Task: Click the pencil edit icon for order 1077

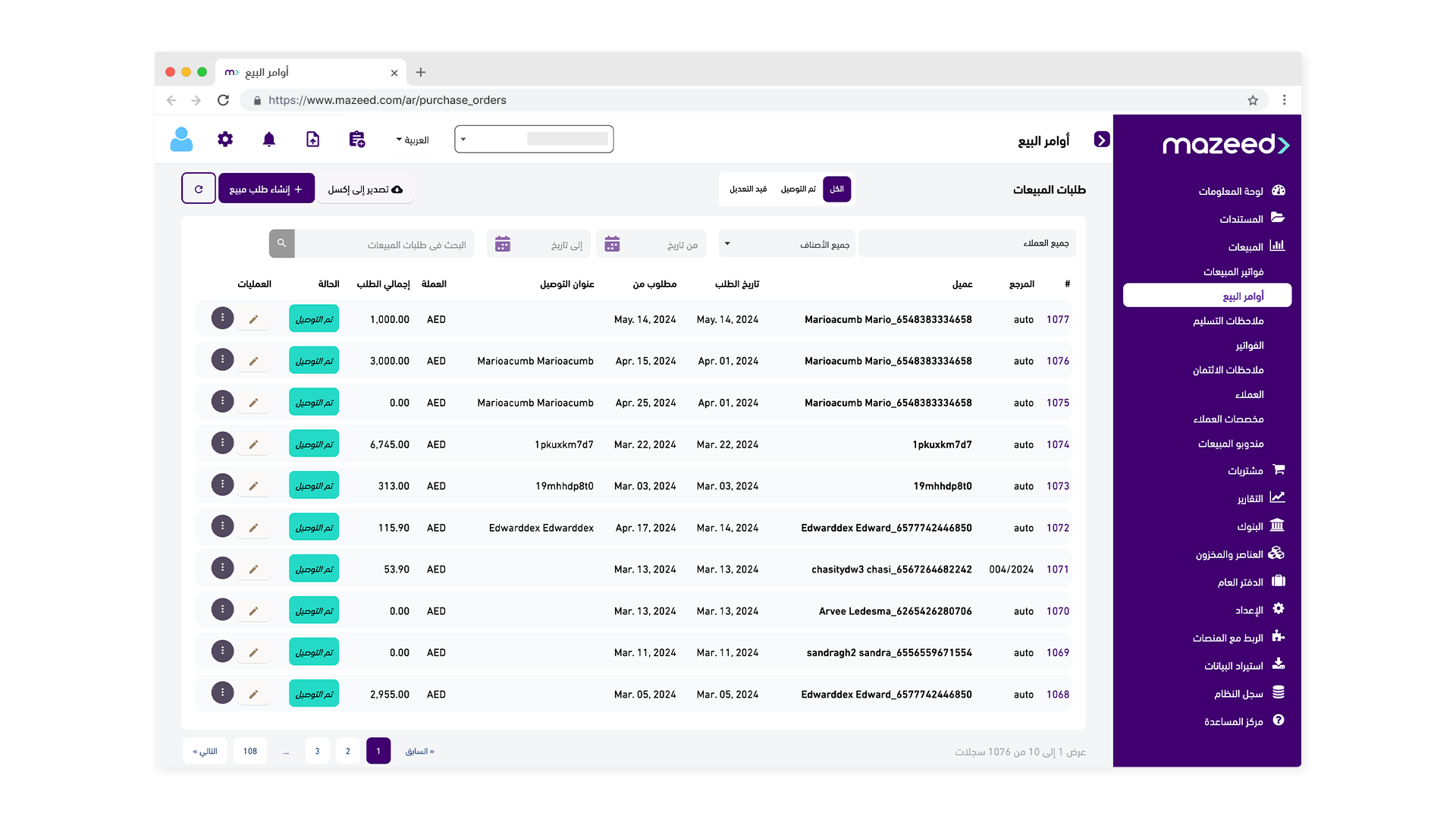Action: [x=253, y=319]
